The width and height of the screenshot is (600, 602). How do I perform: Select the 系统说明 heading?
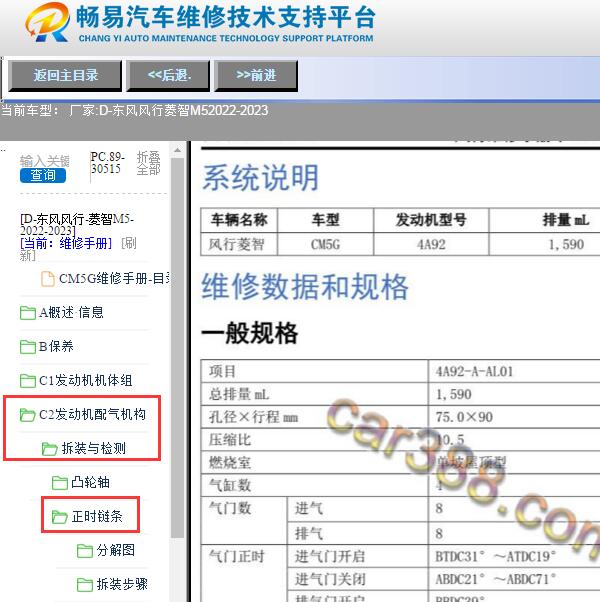(261, 177)
